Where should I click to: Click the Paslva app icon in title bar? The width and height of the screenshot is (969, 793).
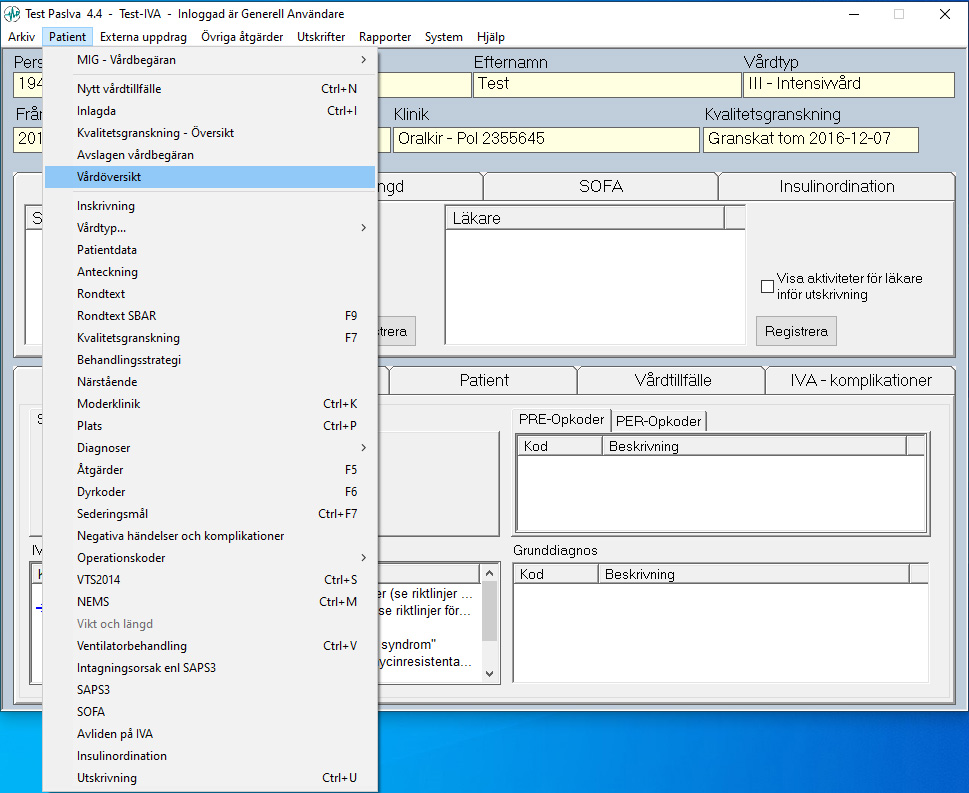point(13,14)
